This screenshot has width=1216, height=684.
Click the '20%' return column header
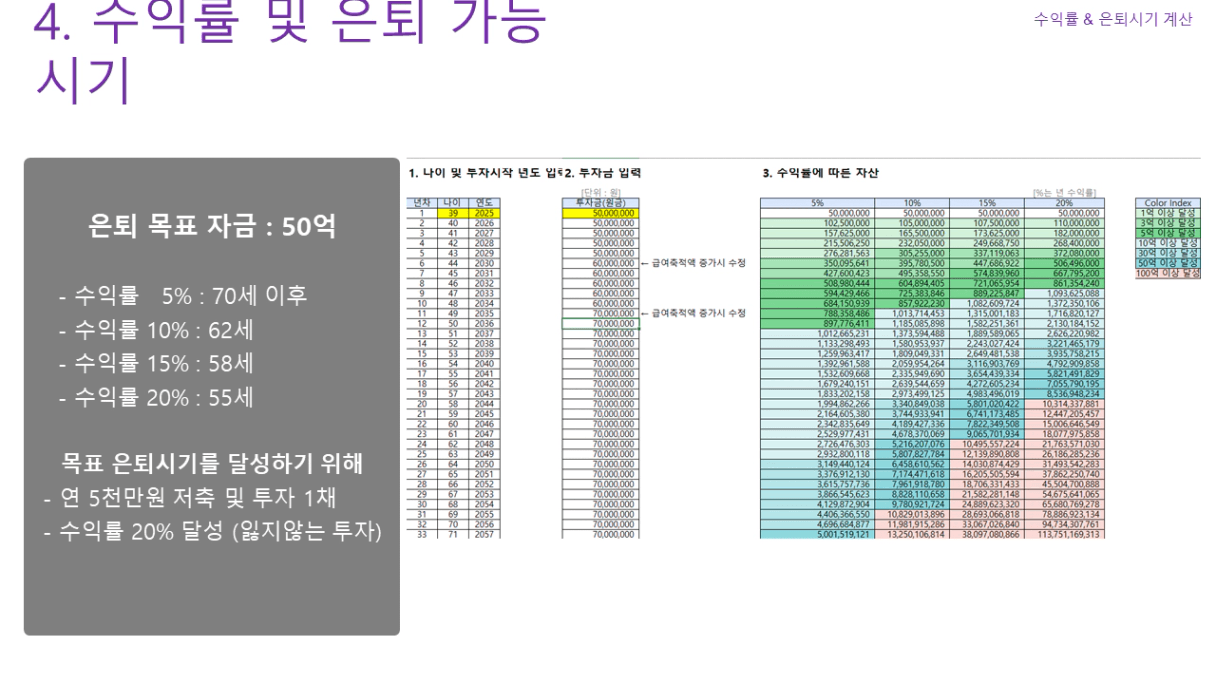point(1063,203)
